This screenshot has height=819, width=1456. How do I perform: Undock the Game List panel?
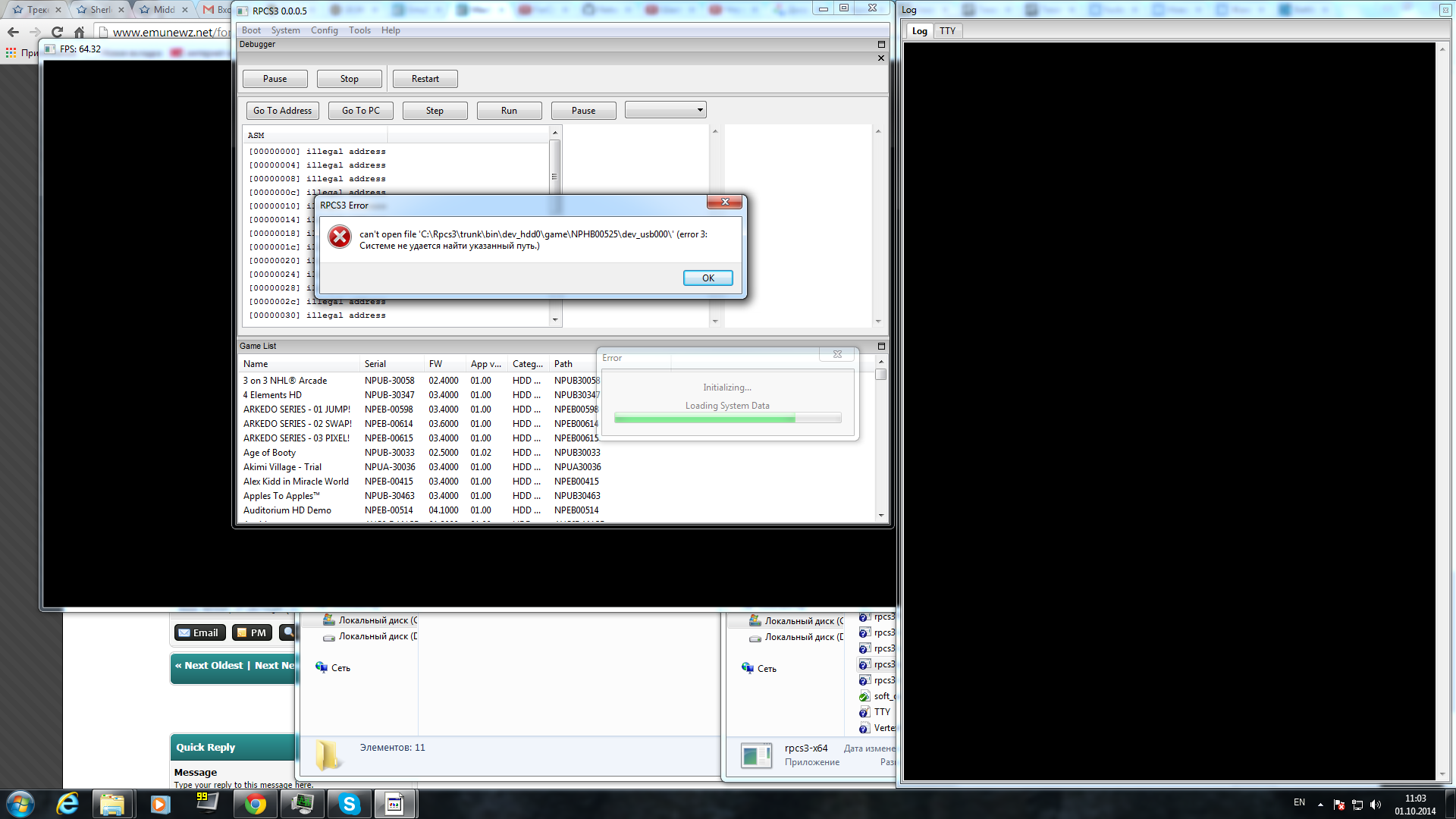880,346
